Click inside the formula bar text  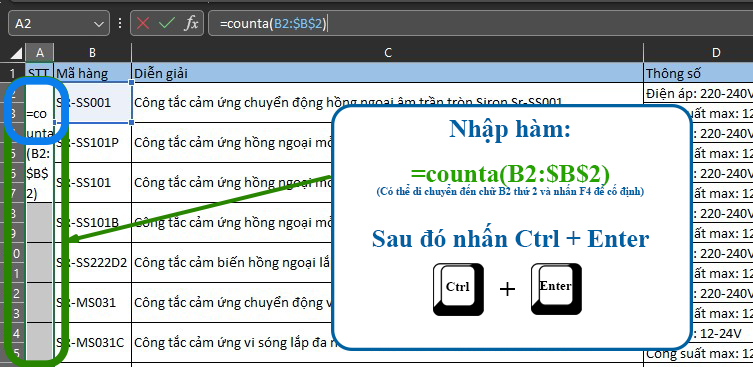[273, 24]
